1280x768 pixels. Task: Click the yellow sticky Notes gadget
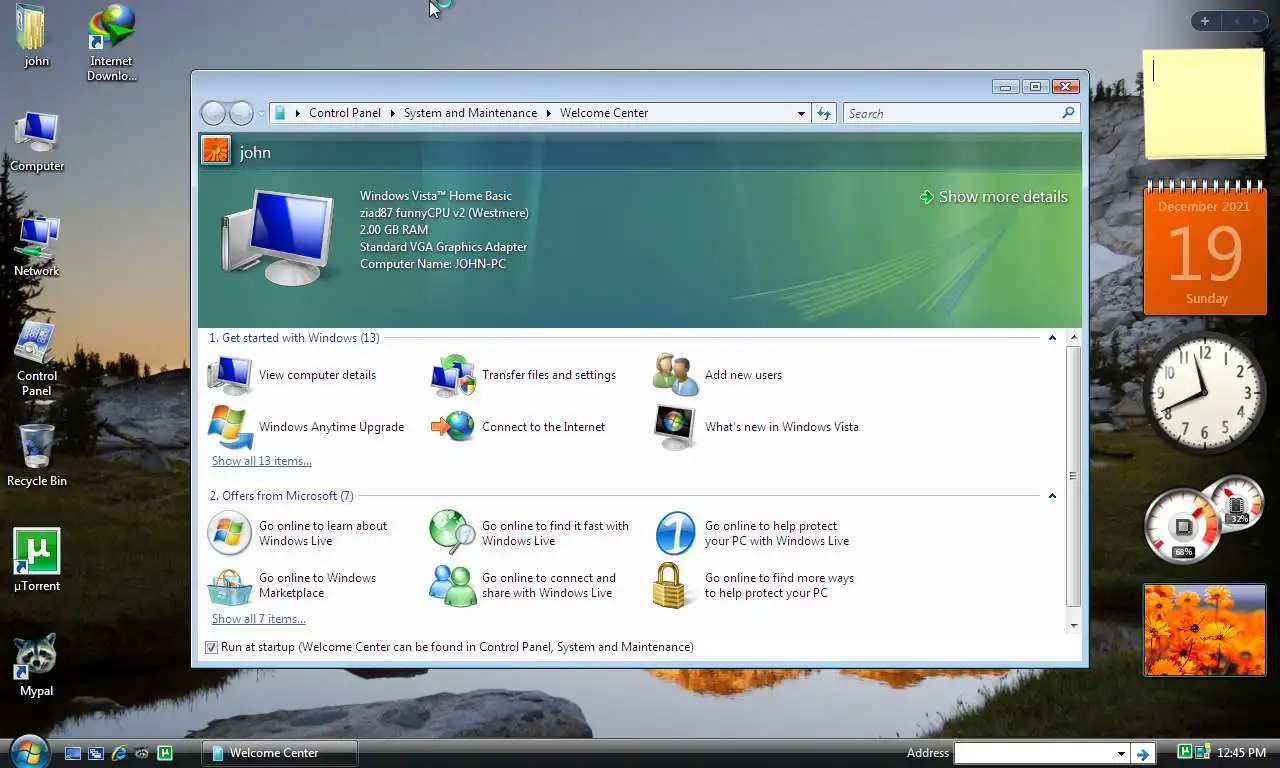click(1204, 104)
